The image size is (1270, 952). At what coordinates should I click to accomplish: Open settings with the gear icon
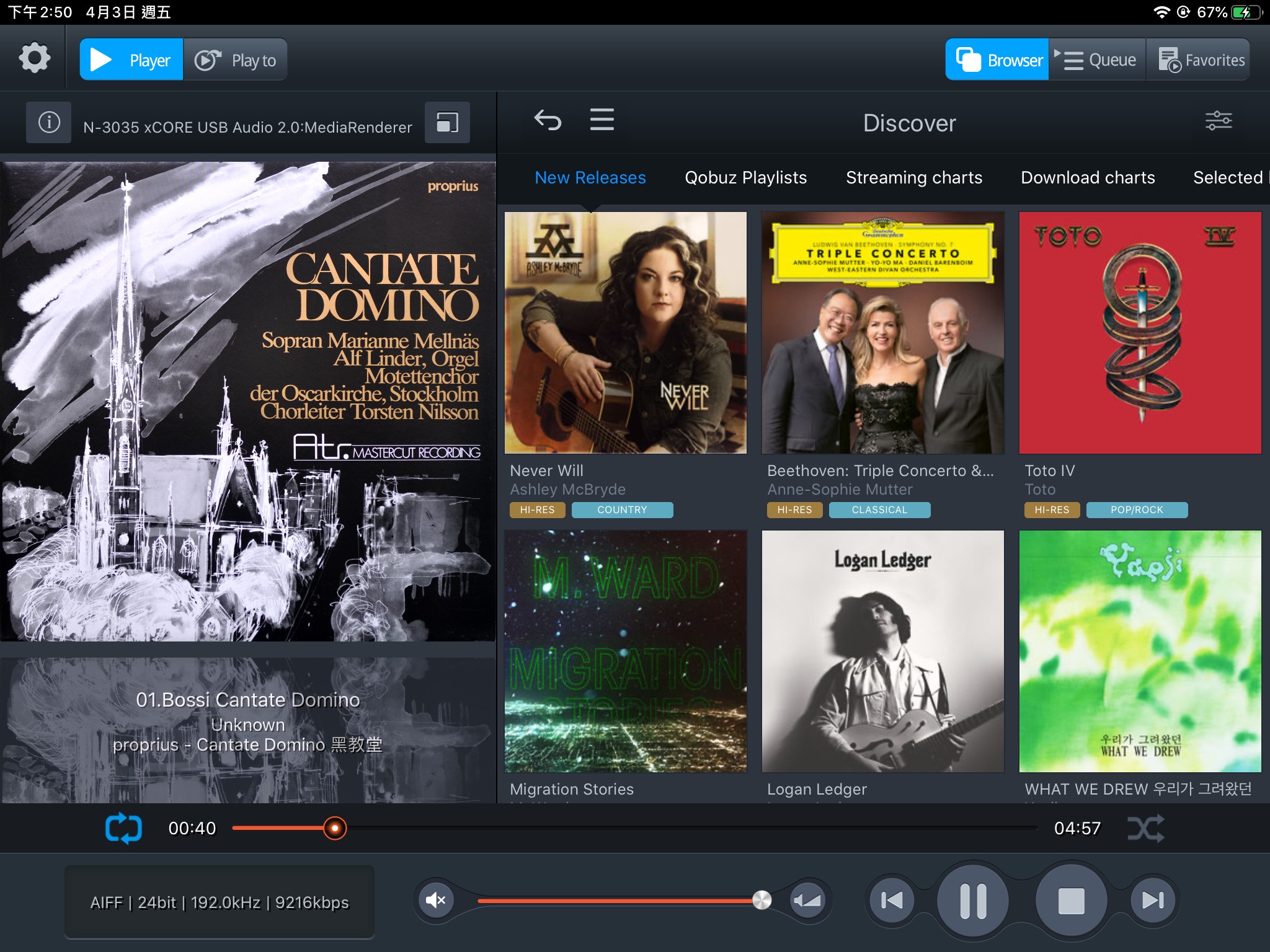point(34,59)
